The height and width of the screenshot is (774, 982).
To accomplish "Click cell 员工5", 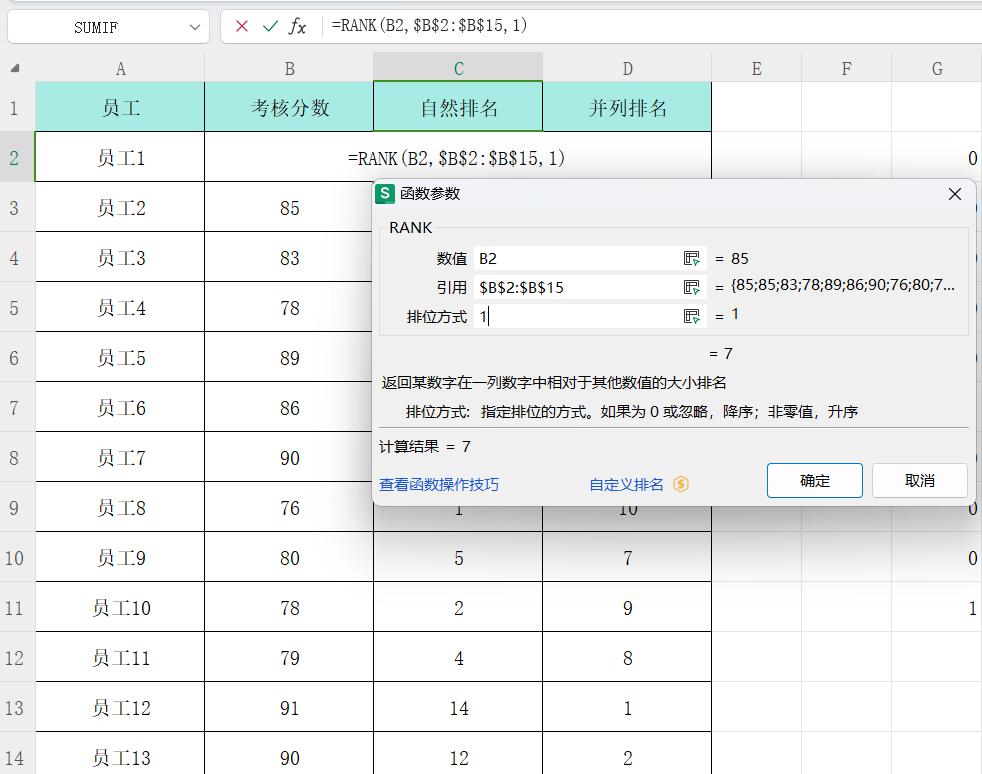I will [x=120, y=358].
